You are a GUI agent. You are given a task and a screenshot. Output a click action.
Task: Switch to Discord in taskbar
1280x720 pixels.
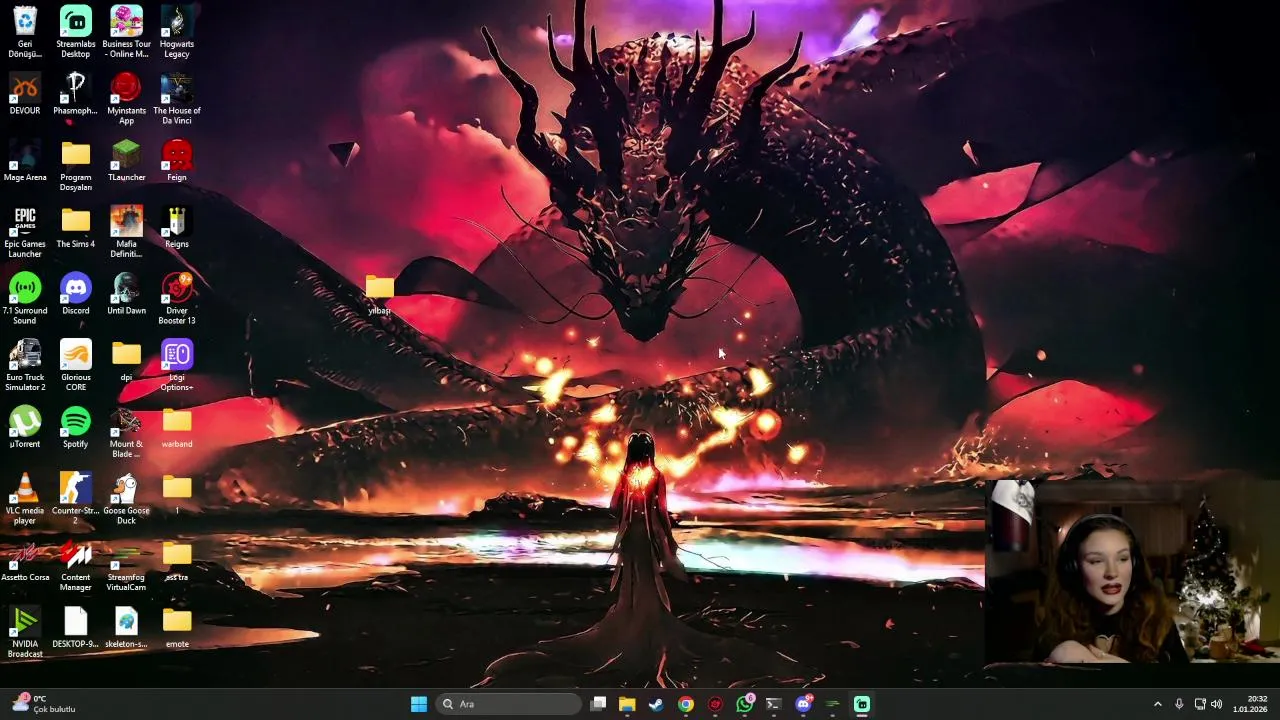(803, 704)
